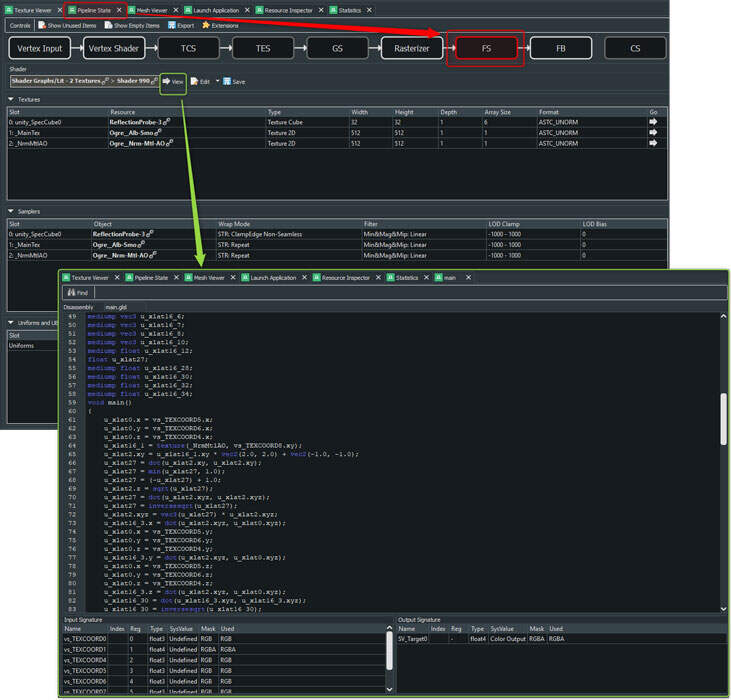The width and height of the screenshot is (731, 700).
Task: Select the FS pipeline stage
Action: pyautogui.click(x=487, y=47)
